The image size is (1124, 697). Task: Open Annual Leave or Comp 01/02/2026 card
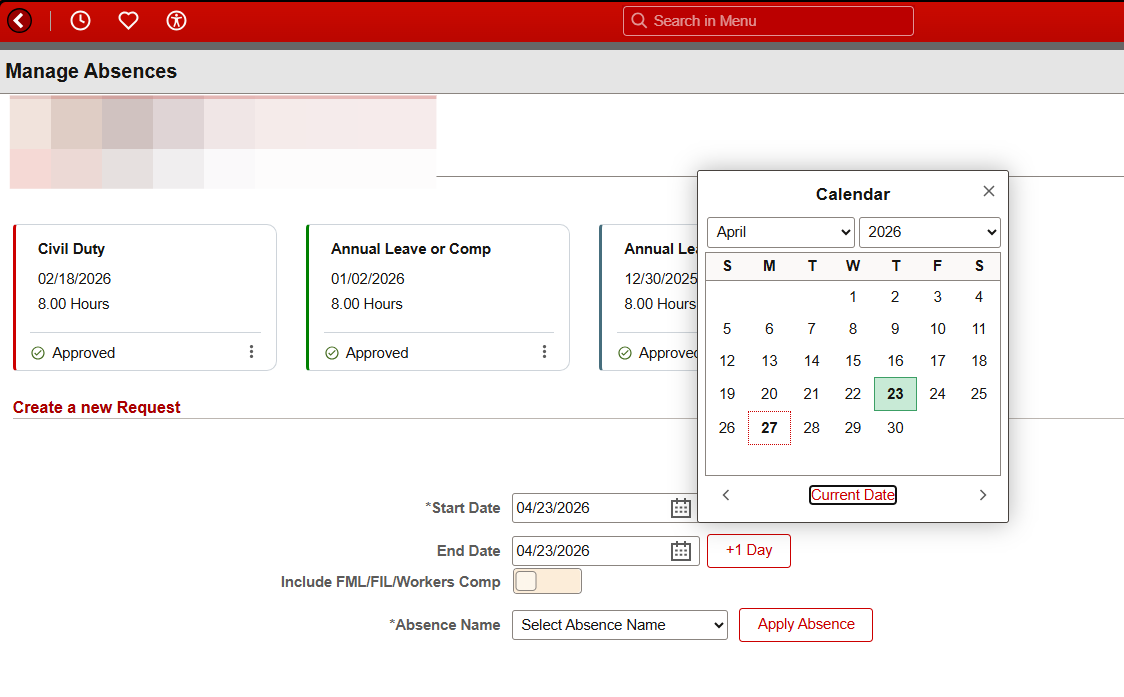click(x=438, y=298)
